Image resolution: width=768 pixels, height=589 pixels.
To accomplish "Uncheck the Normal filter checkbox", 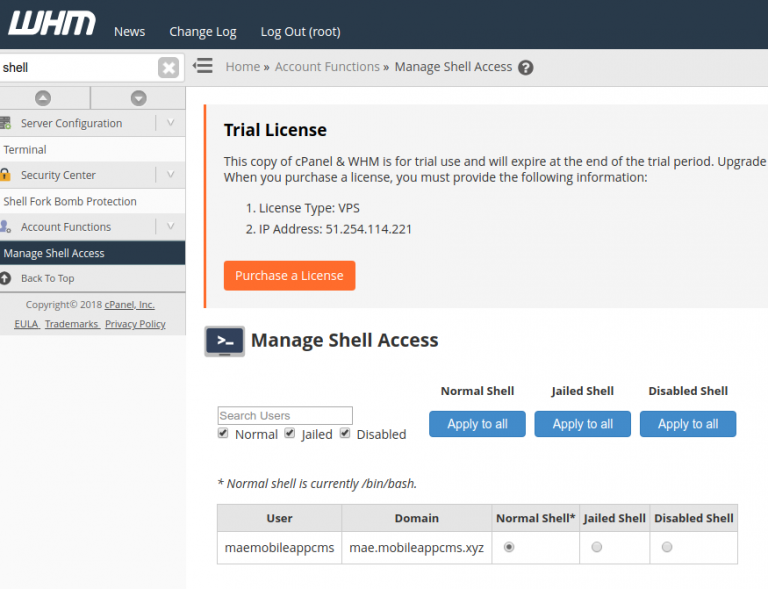I will [224, 433].
